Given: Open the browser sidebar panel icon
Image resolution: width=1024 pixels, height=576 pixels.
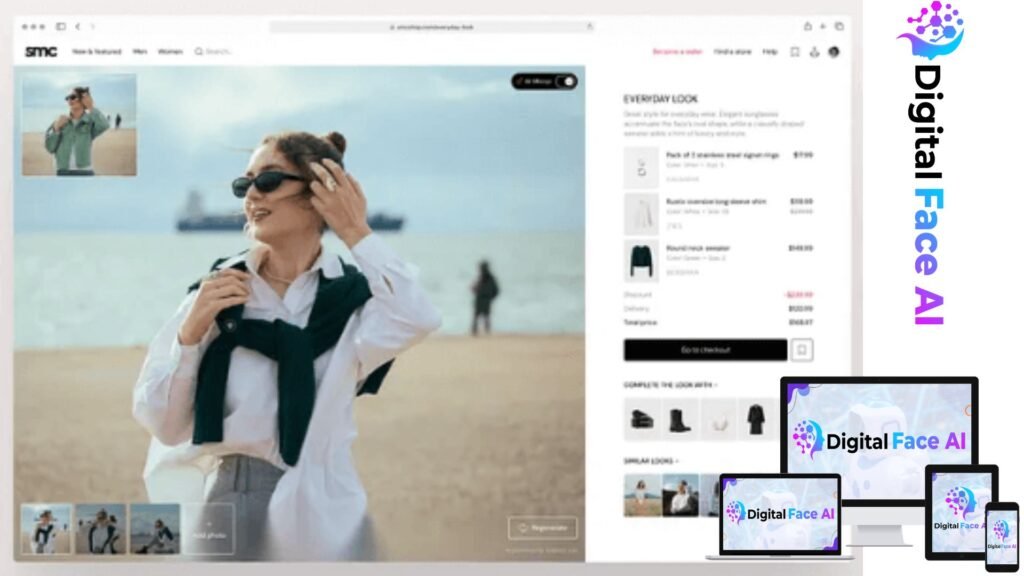Looking at the screenshot, I should (x=61, y=27).
